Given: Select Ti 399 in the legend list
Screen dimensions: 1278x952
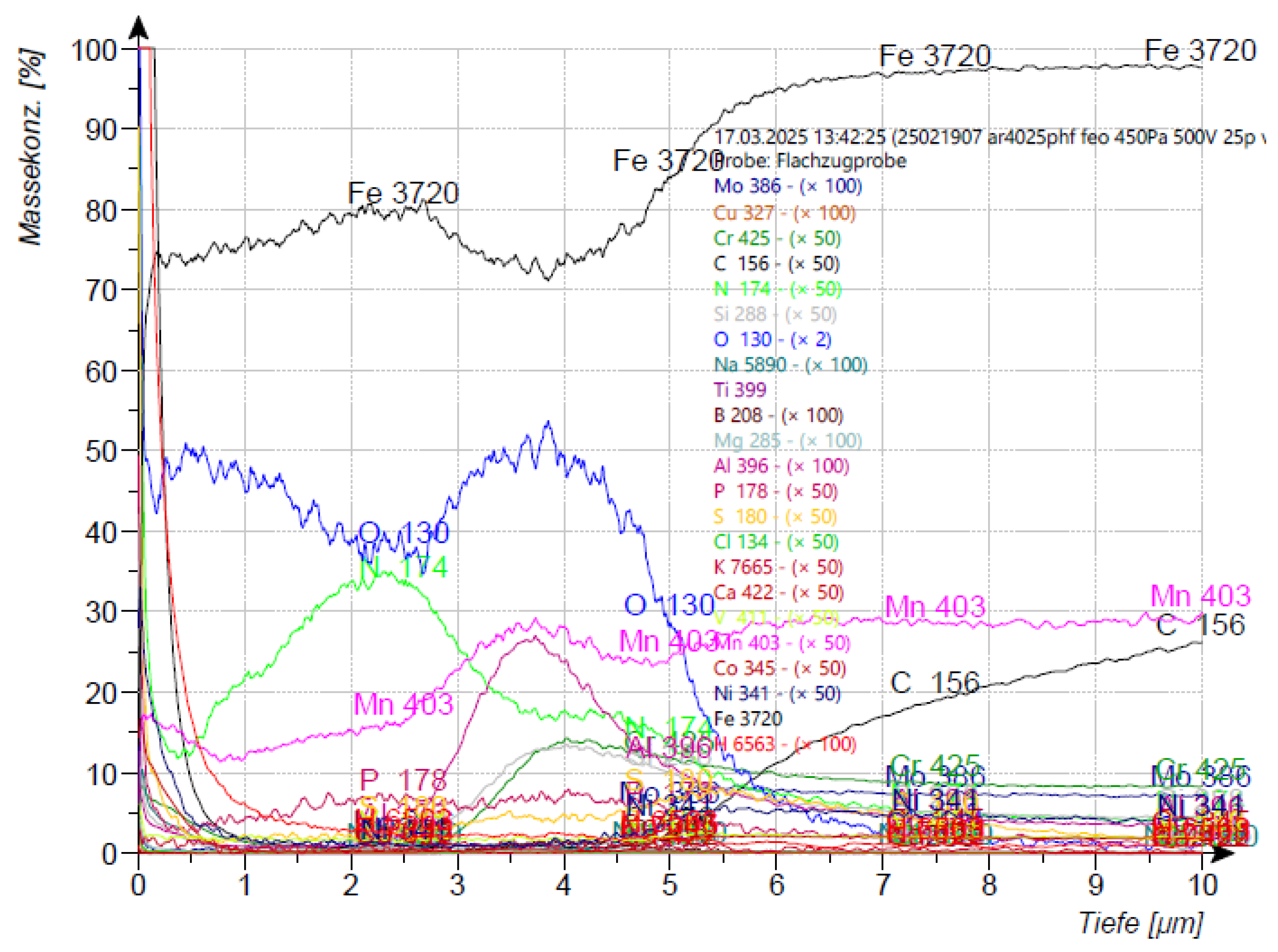Looking at the screenshot, I should [x=740, y=390].
